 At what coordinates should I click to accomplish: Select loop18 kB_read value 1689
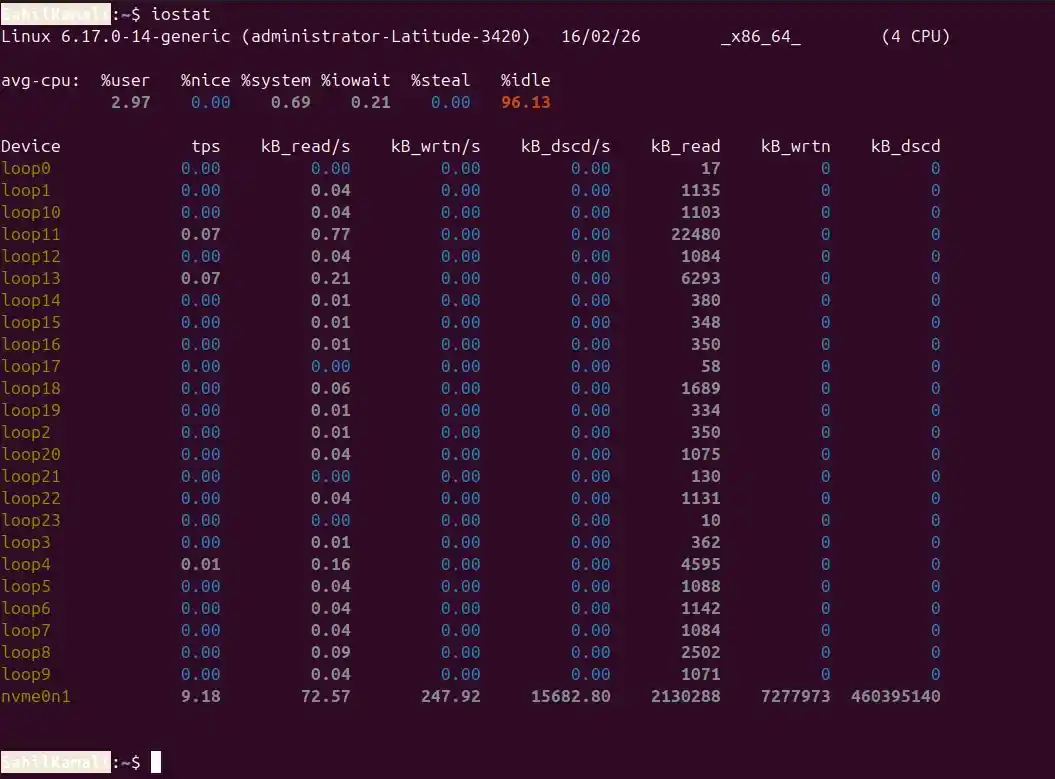point(700,388)
